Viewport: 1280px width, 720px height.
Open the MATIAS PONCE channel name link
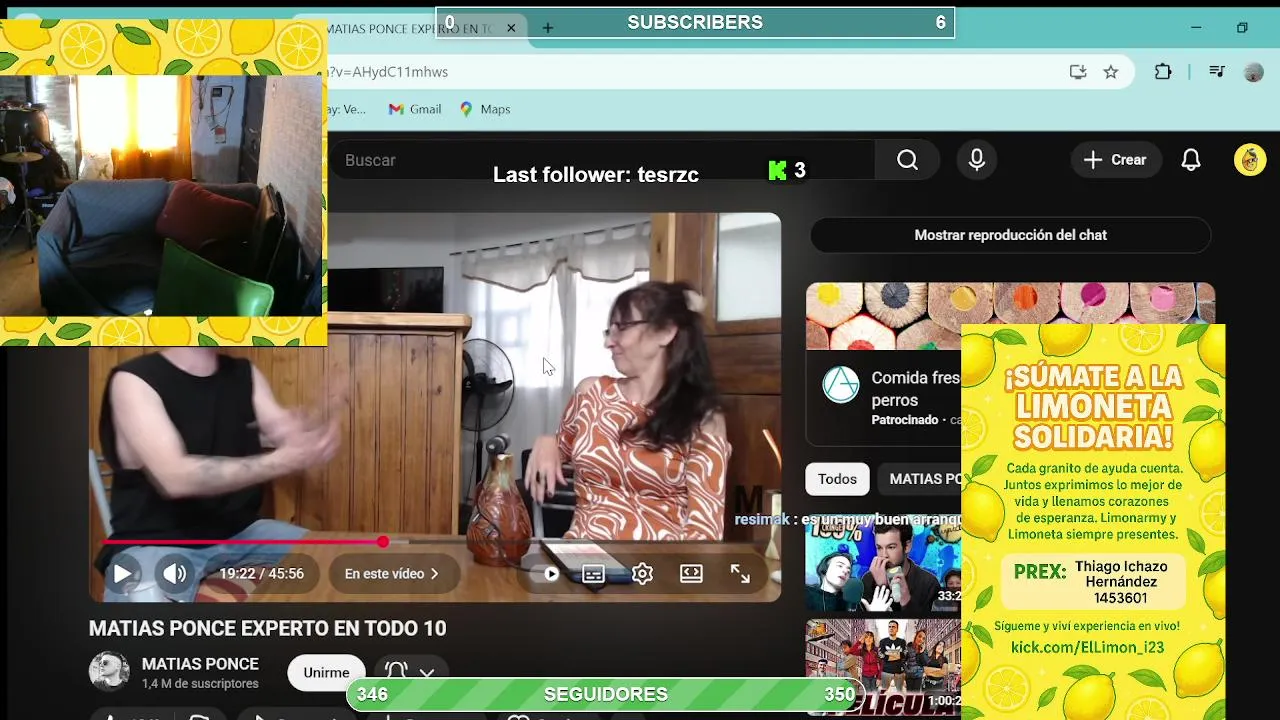200,664
